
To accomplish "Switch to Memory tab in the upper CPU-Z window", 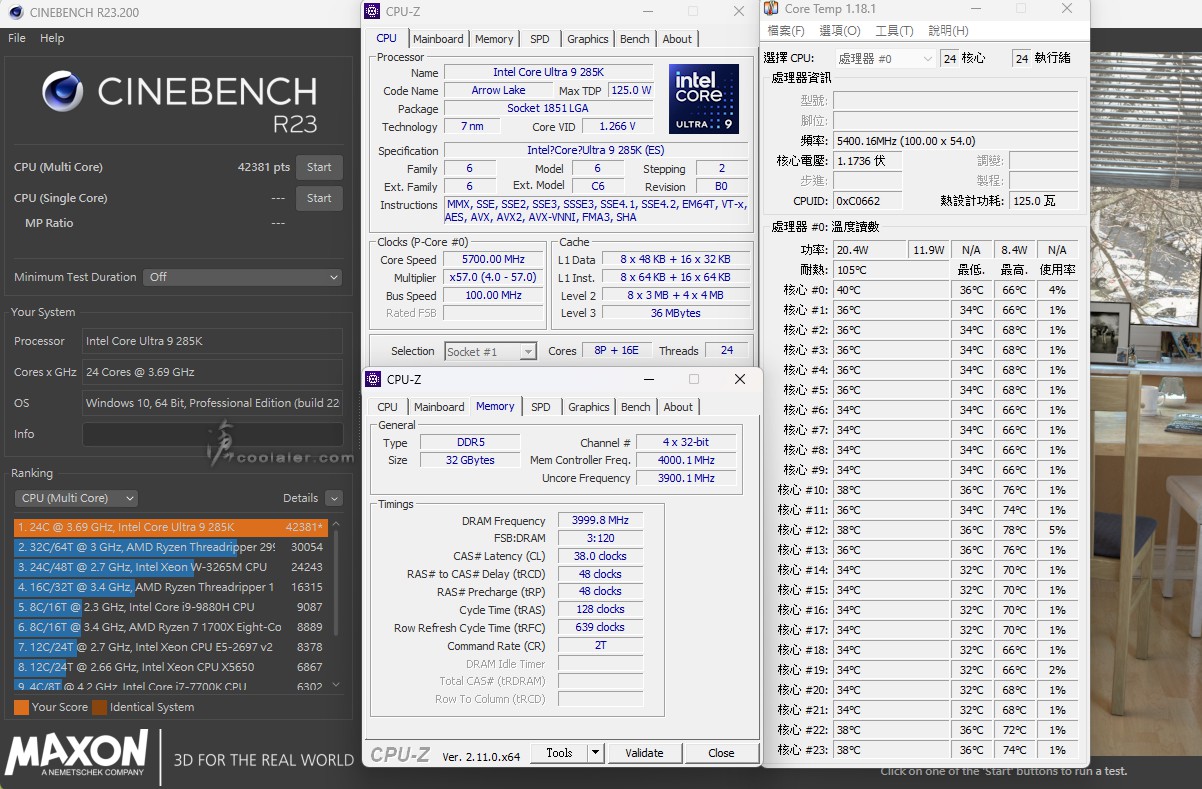I will coord(494,39).
